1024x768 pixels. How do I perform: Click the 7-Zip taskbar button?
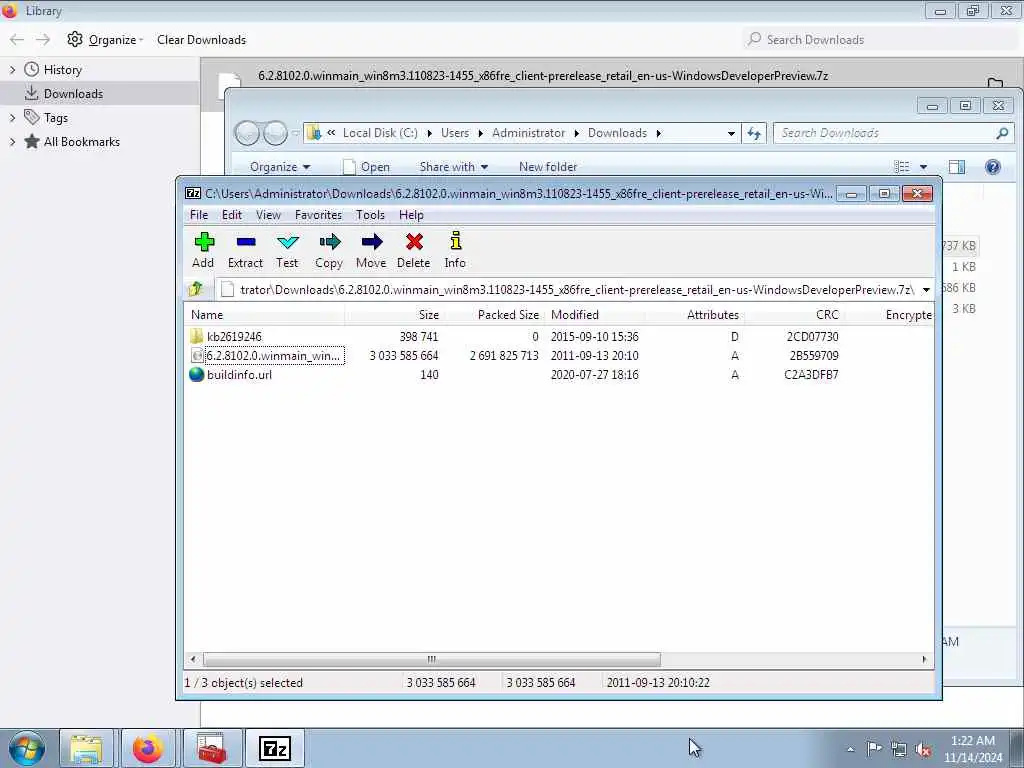click(274, 748)
